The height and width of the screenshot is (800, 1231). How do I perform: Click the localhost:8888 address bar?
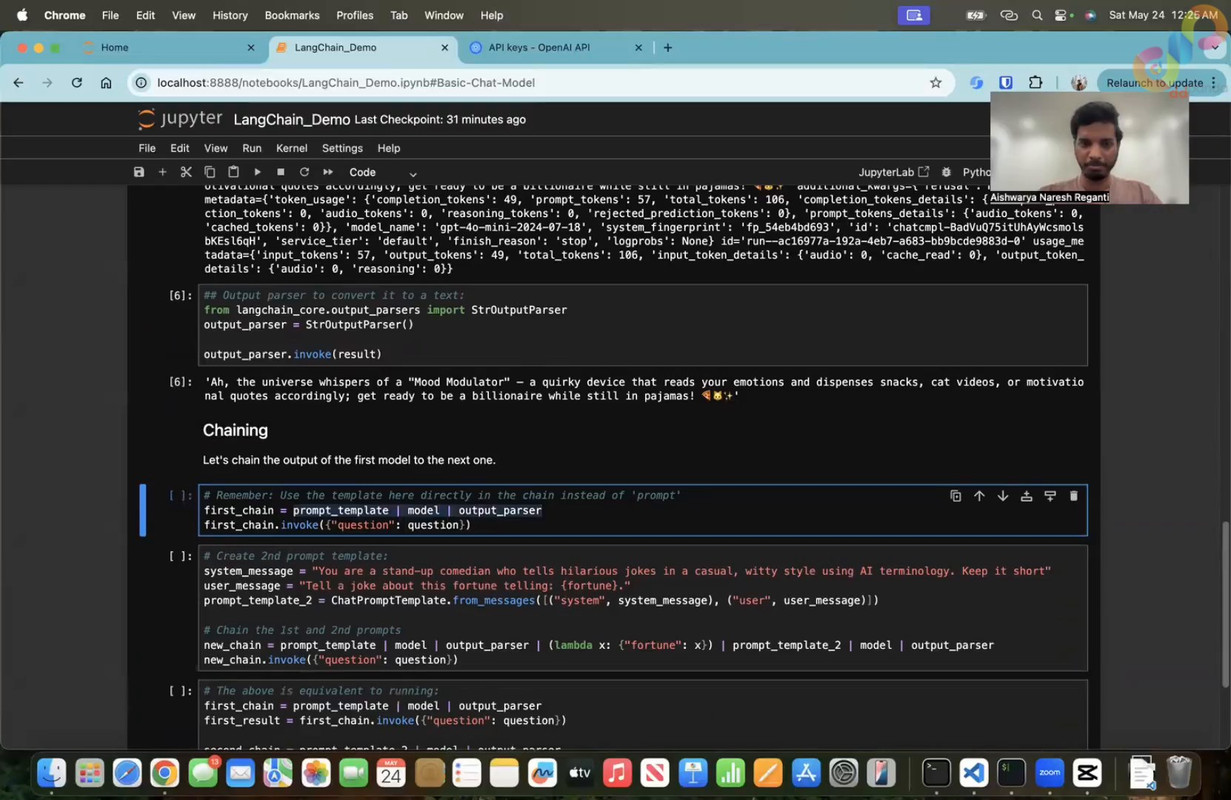(540, 83)
